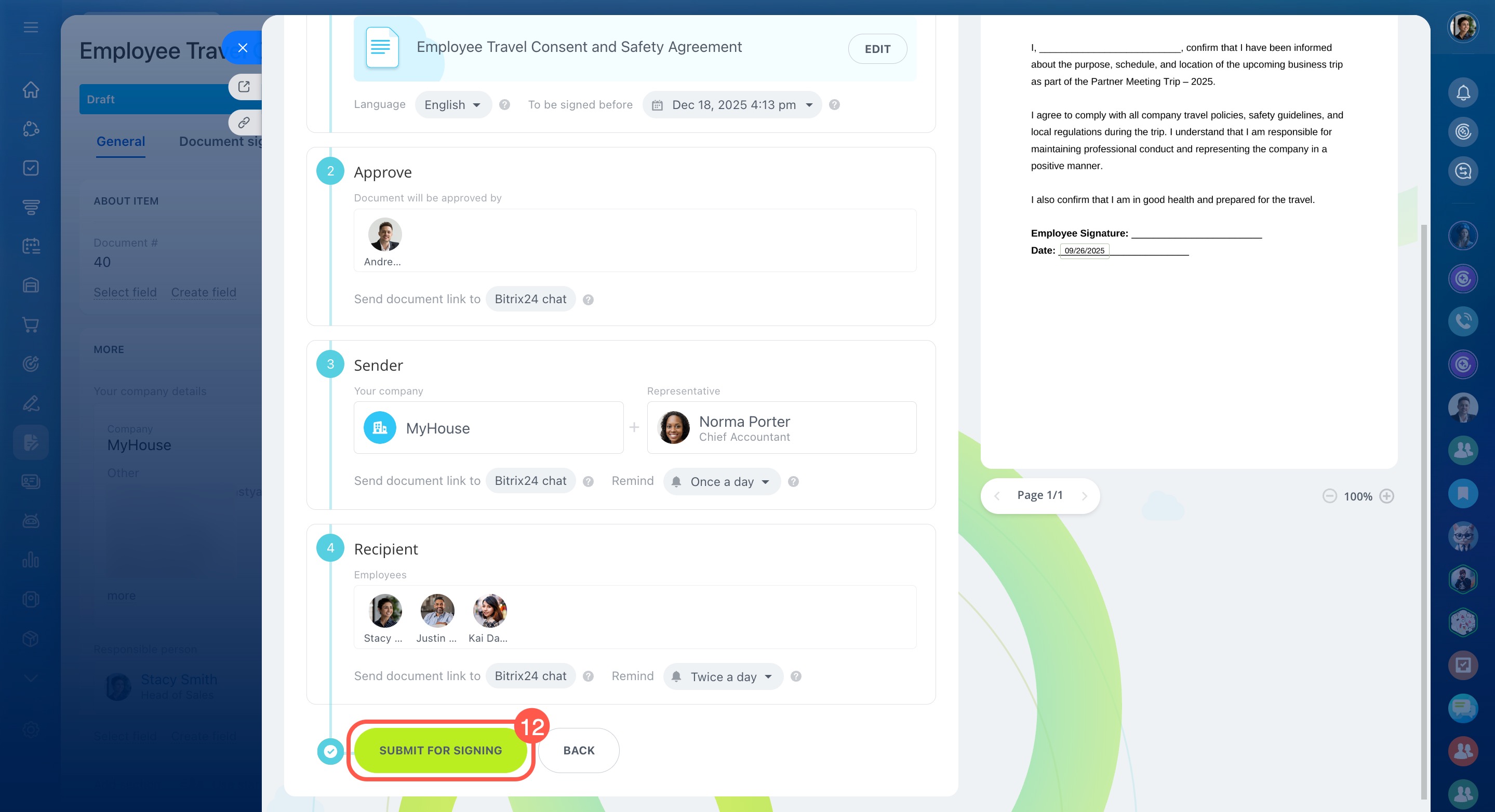
Task: Open the e-signature pen icon in the sidebar
Action: (x=31, y=403)
